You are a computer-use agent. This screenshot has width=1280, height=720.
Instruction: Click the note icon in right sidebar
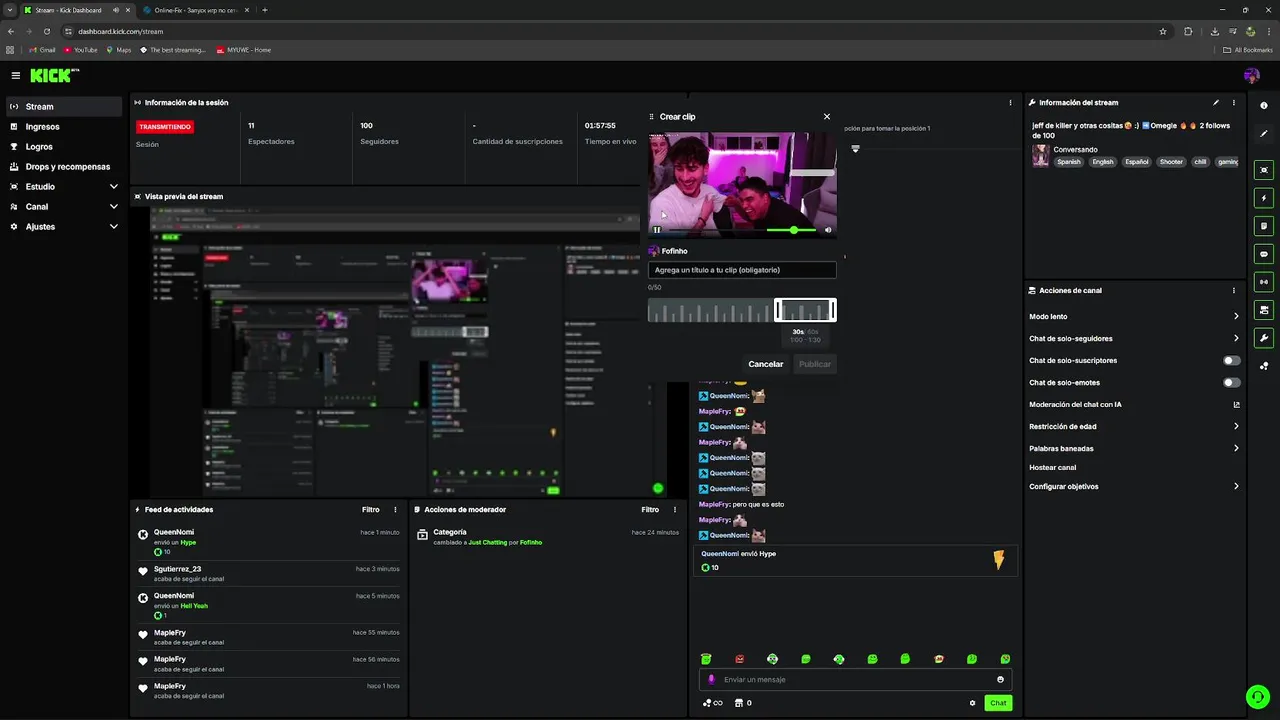[1264, 226]
